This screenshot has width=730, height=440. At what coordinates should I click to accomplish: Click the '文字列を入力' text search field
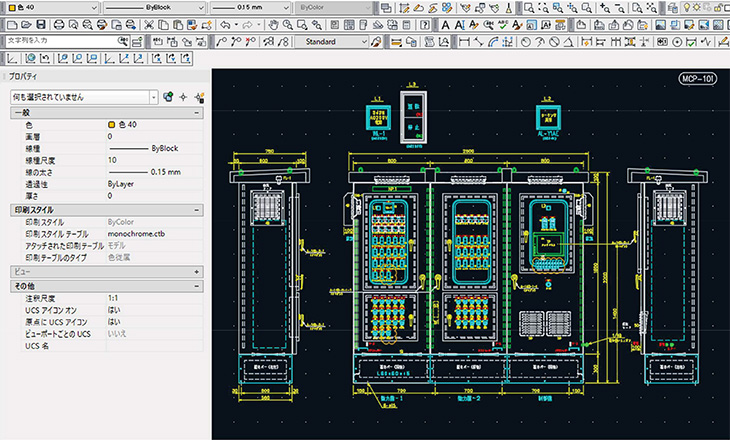(x=61, y=41)
